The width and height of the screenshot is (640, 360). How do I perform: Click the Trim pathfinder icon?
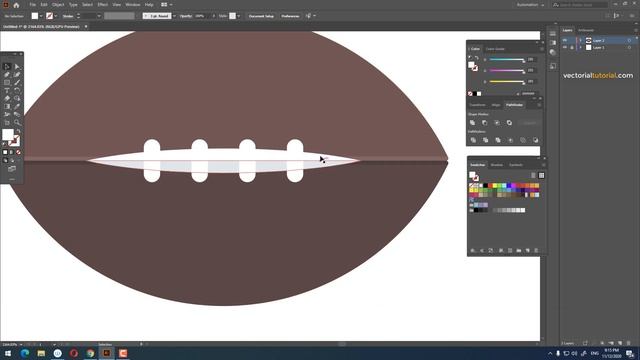point(485,140)
